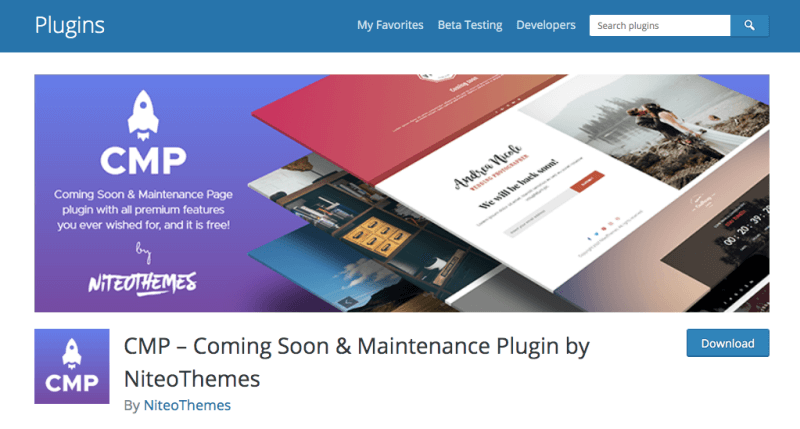This screenshot has height=429, width=800.
Task: Click the CMP plugin banner image
Action: (402, 193)
